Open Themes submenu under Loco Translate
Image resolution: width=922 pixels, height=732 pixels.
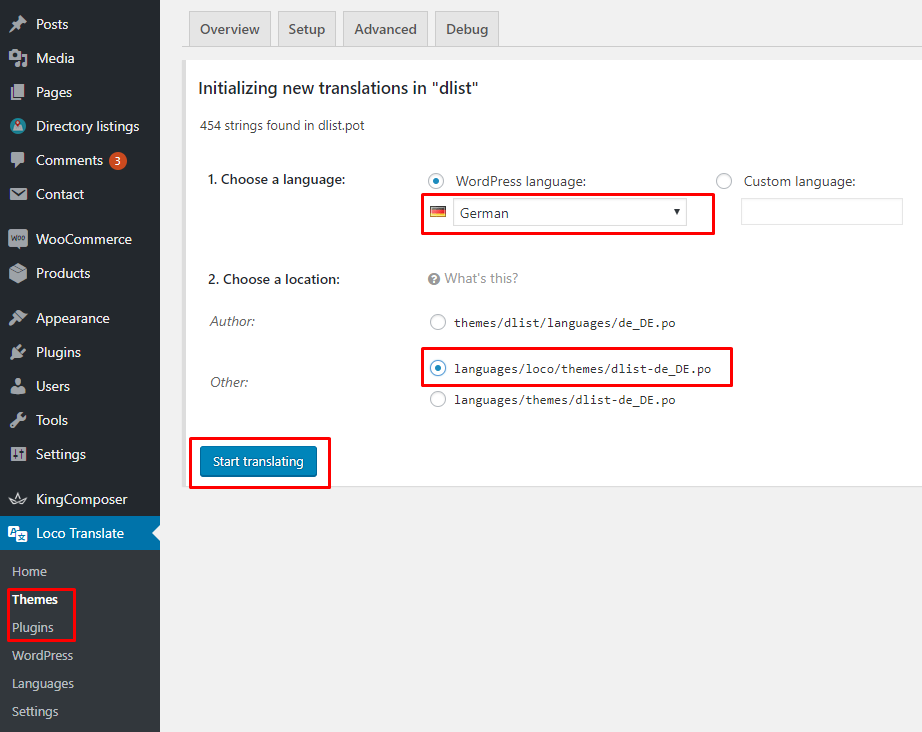(x=35, y=599)
